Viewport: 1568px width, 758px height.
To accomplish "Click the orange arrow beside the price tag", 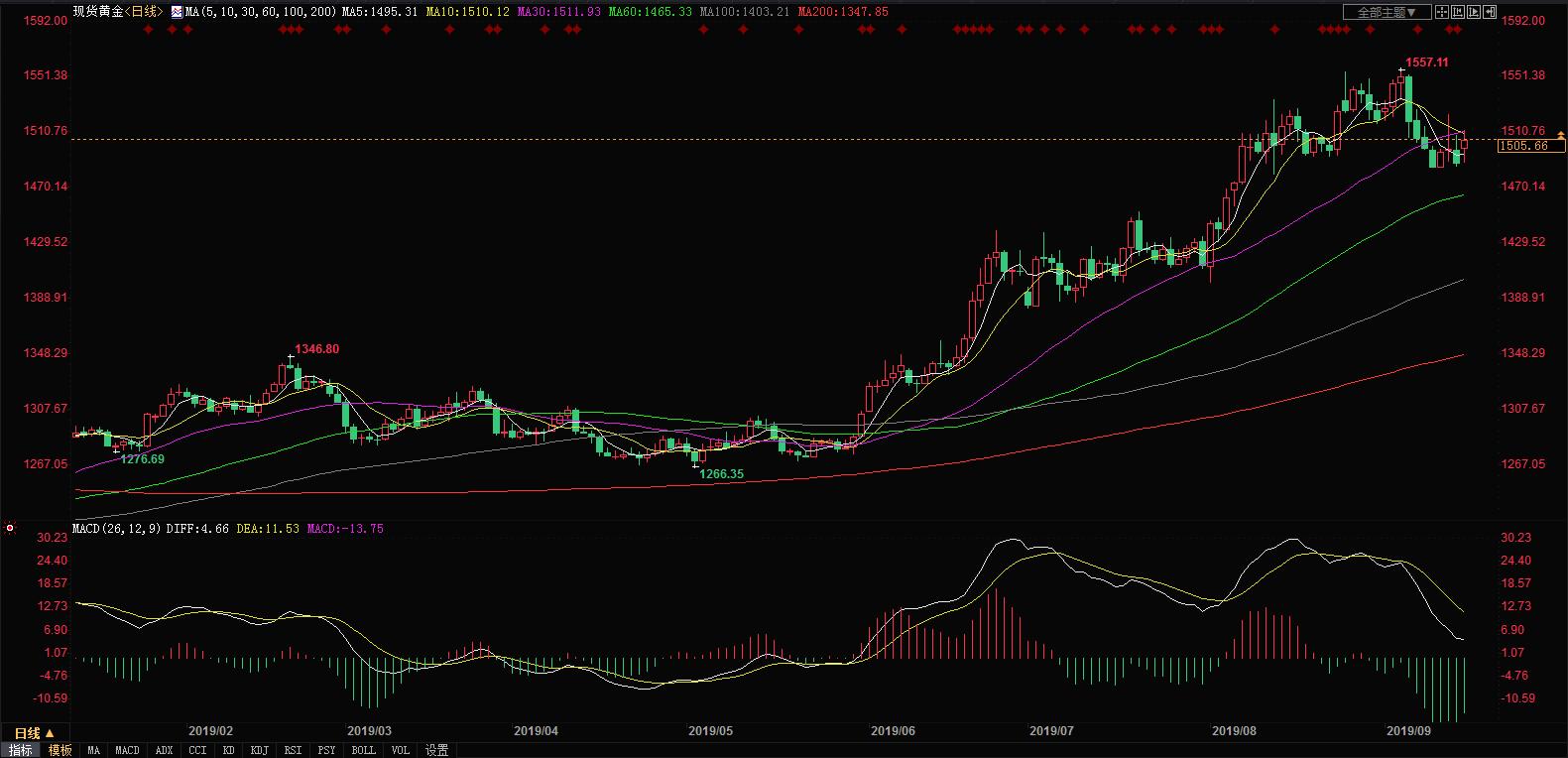I will click(1560, 134).
